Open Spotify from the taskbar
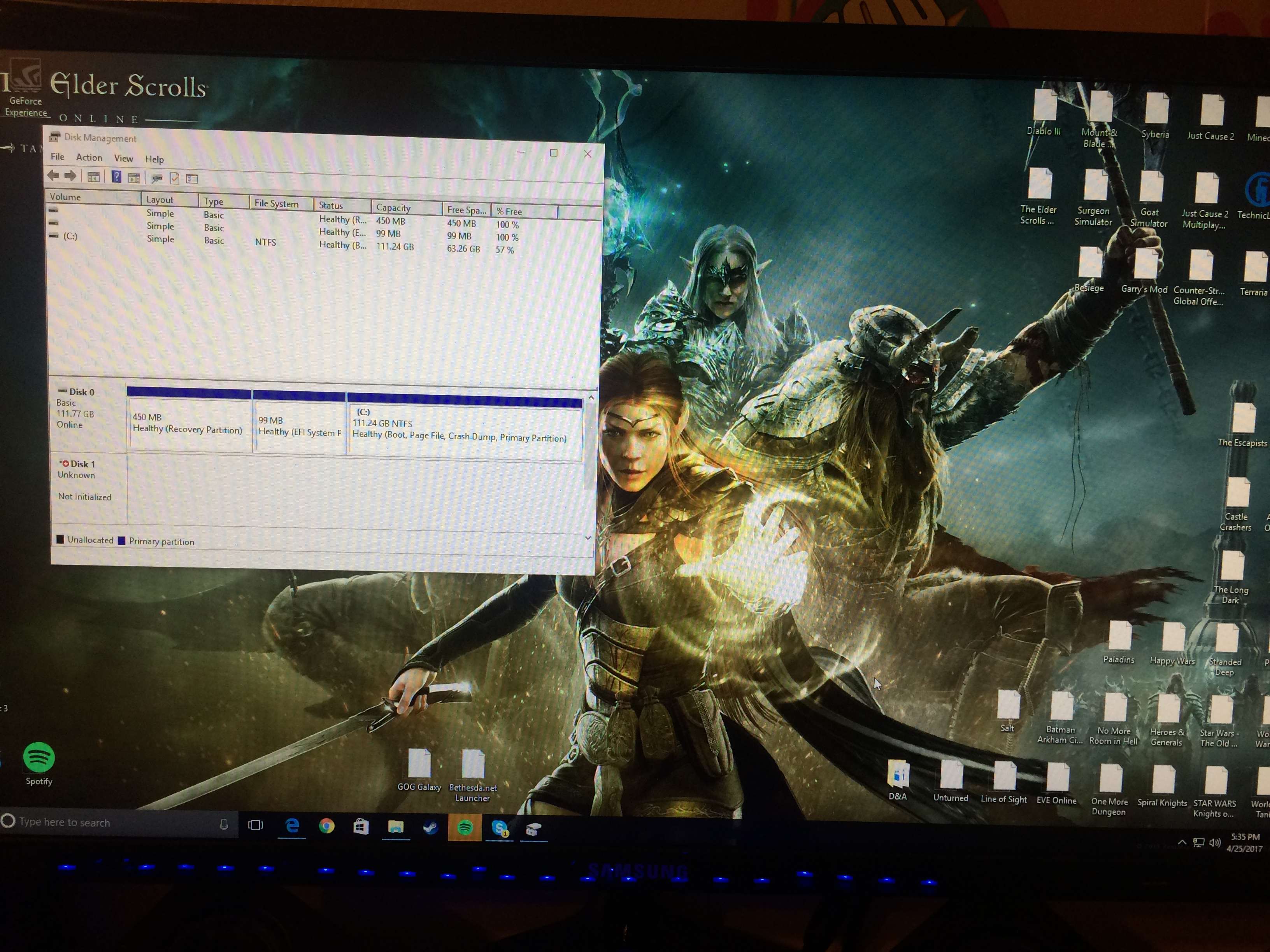 (465, 828)
